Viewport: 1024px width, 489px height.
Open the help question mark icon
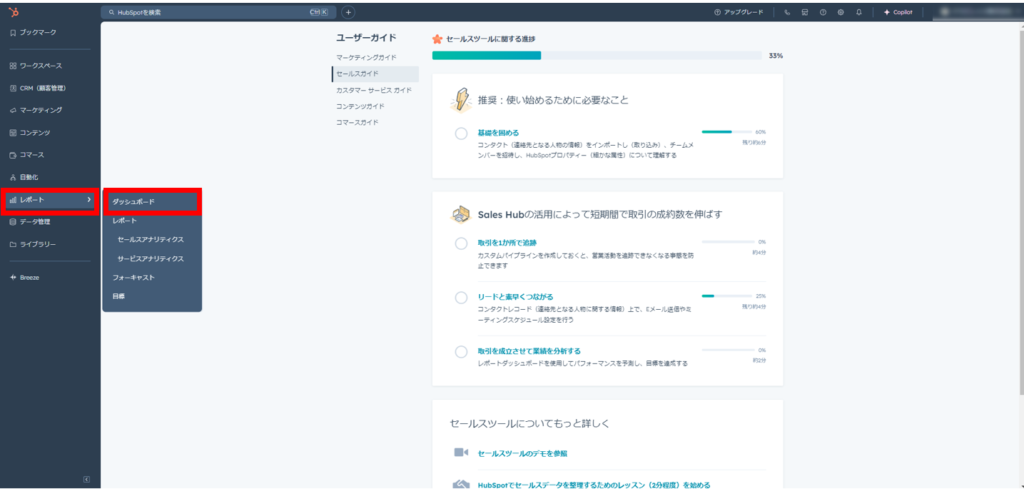pos(823,12)
